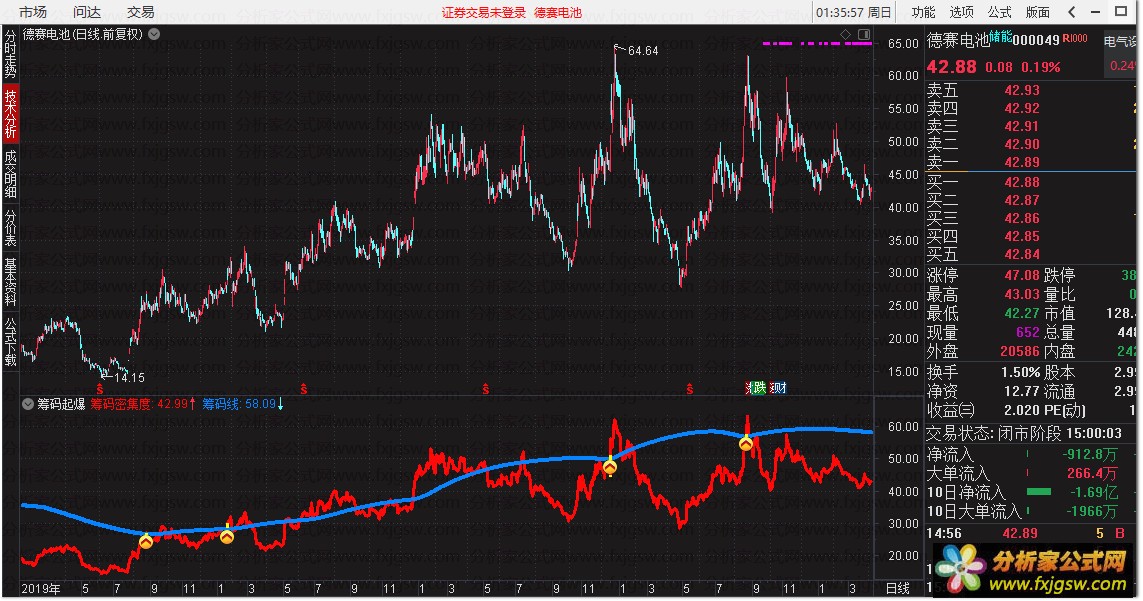
Task: Click the 卖一 price 42.89
Action: [x=1022, y=163]
